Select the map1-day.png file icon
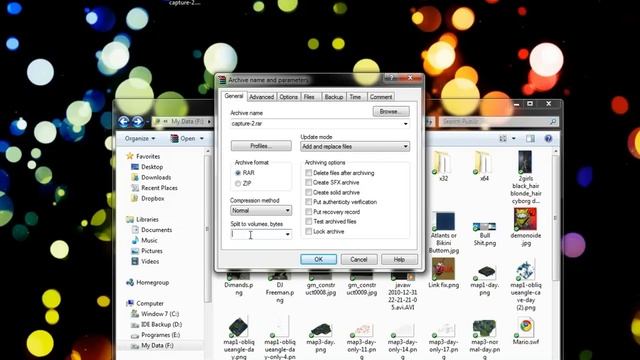 pyautogui.click(x=485, y=272)
